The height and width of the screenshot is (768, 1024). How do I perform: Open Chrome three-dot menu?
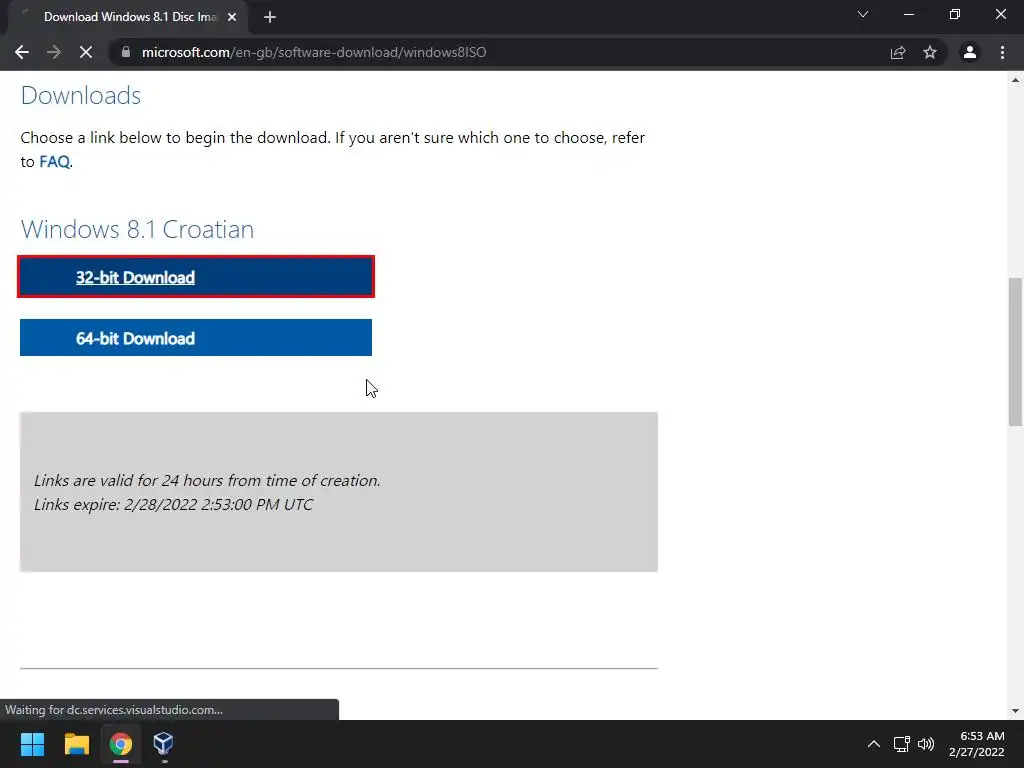point(1002,52)
